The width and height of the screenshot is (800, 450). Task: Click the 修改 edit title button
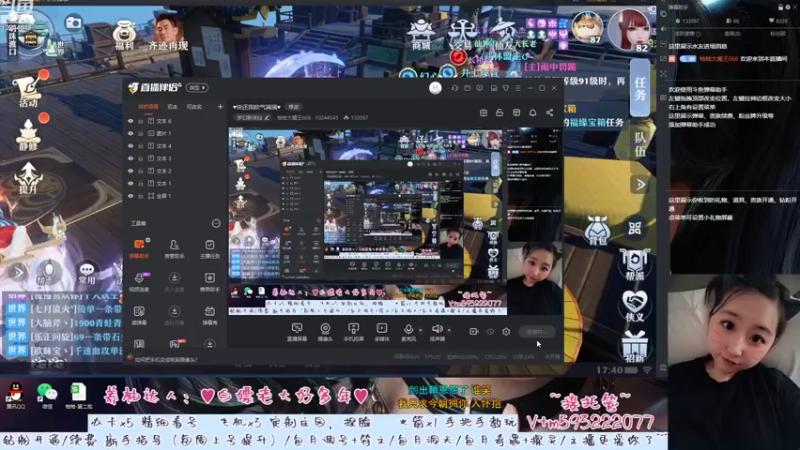click(x=294, y=107)
